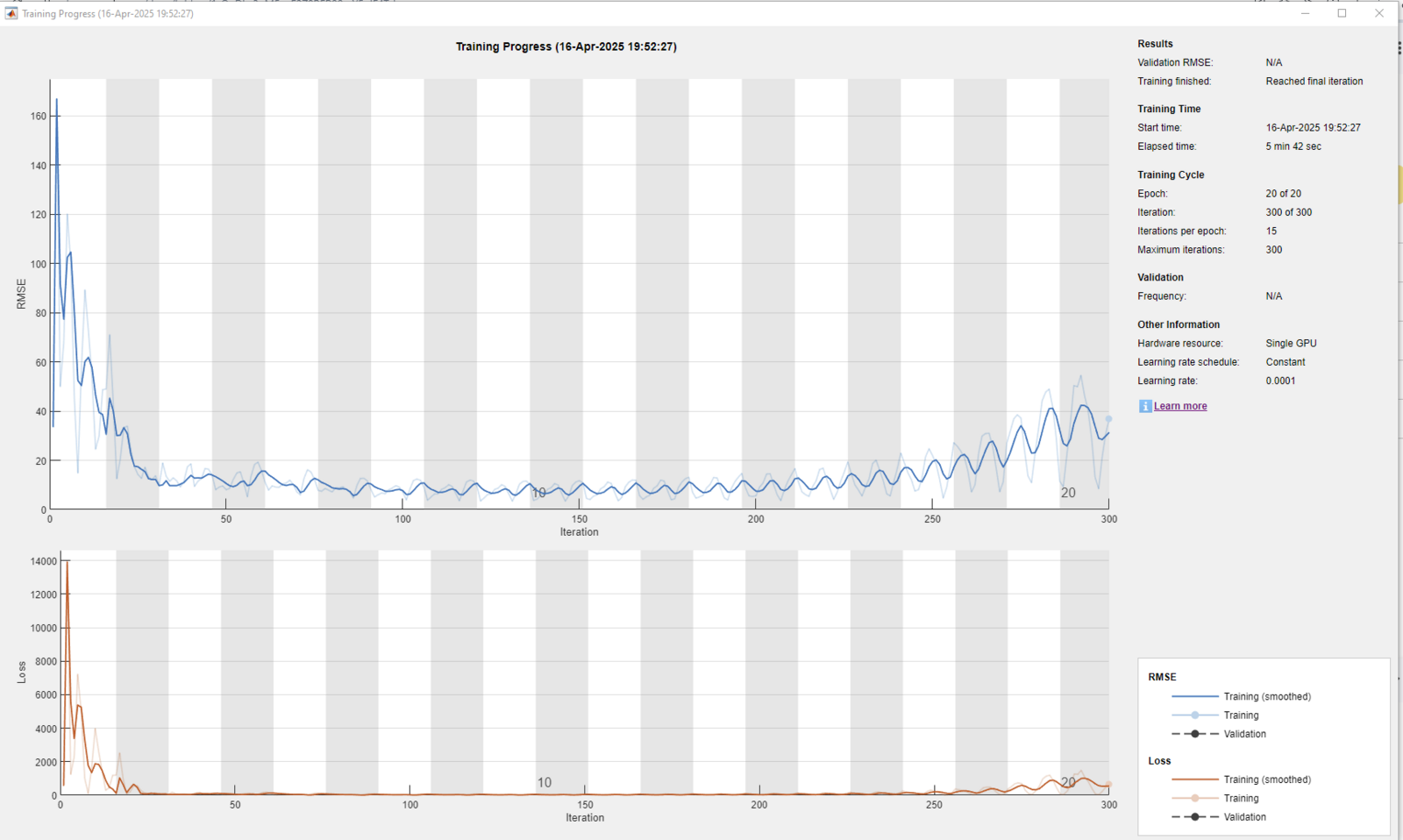Click the blue RMSE Training (smoothed) legend line

pyautogui.click(x=1194, y=696)
